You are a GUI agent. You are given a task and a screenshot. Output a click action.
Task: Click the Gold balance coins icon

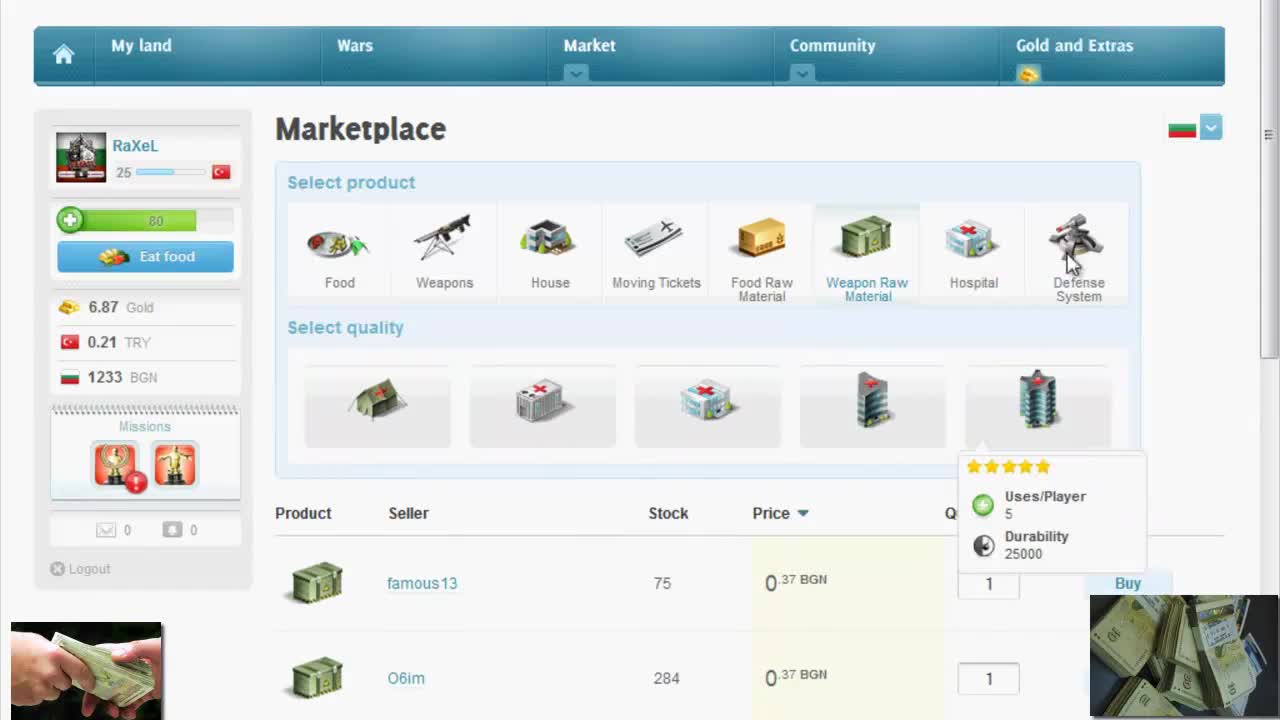coord(69,307)
